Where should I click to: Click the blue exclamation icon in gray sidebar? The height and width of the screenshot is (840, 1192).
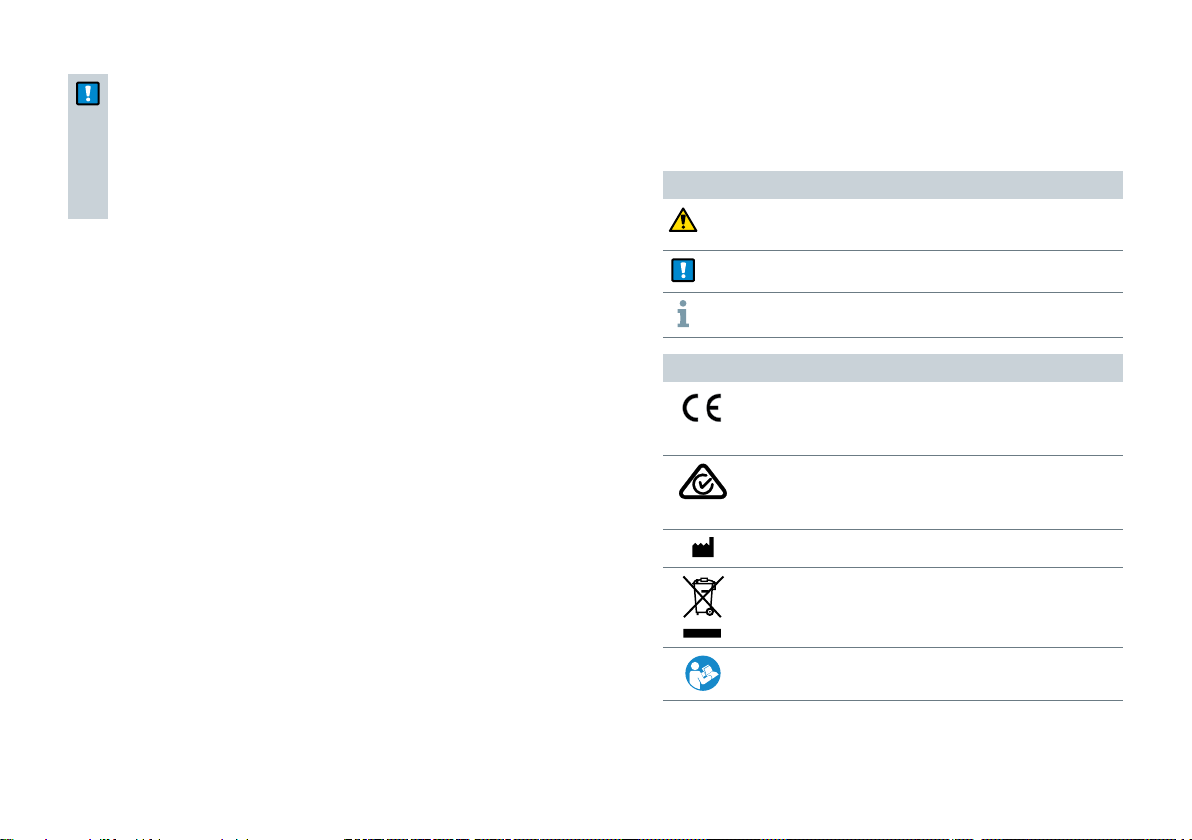point(88,94)
